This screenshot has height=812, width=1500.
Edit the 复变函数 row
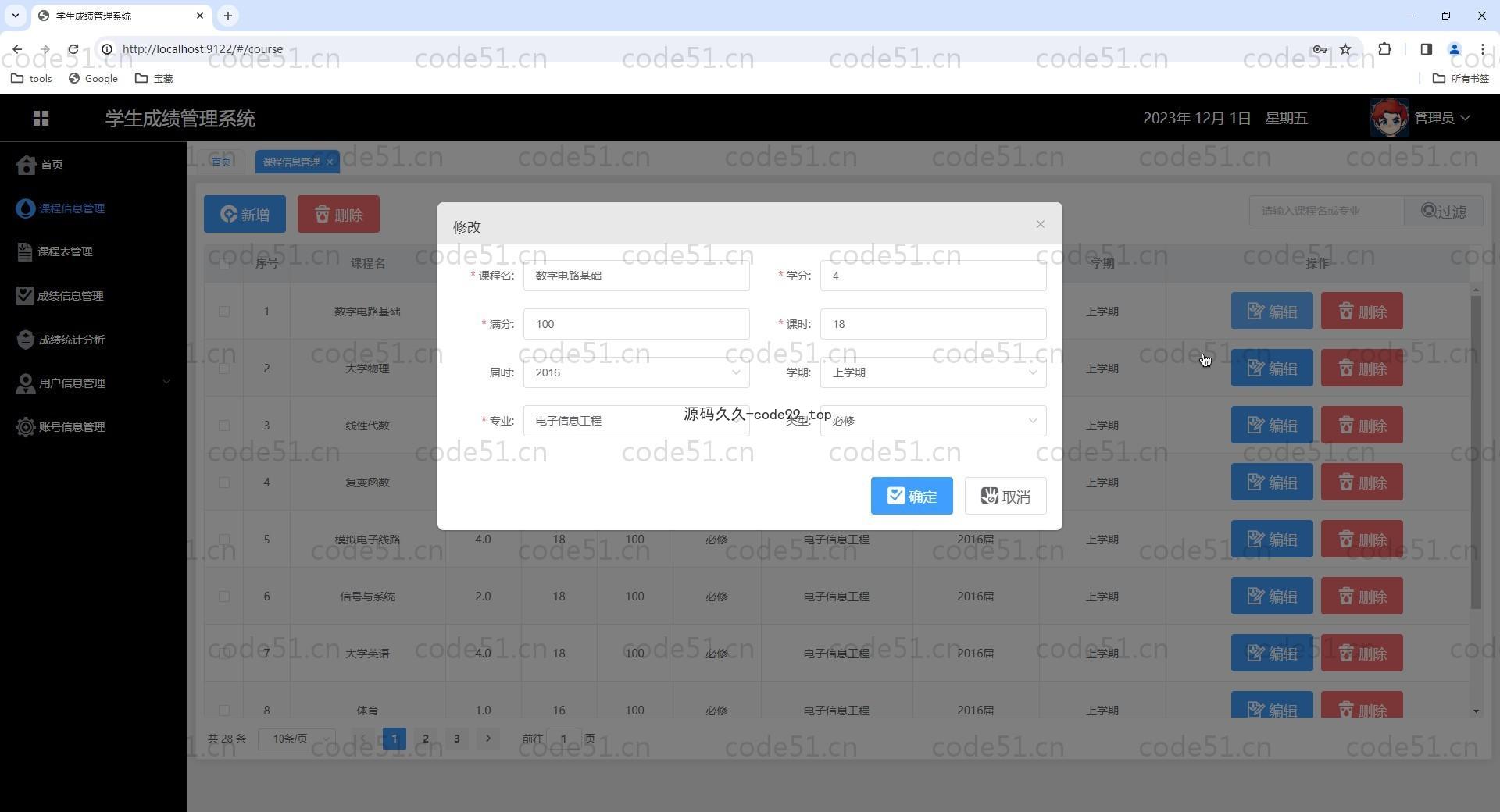click(x=1272, y=483)
